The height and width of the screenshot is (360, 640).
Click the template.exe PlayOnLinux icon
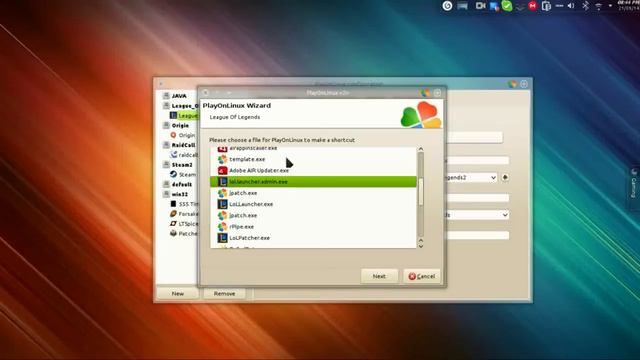click(x=222, y=159)
